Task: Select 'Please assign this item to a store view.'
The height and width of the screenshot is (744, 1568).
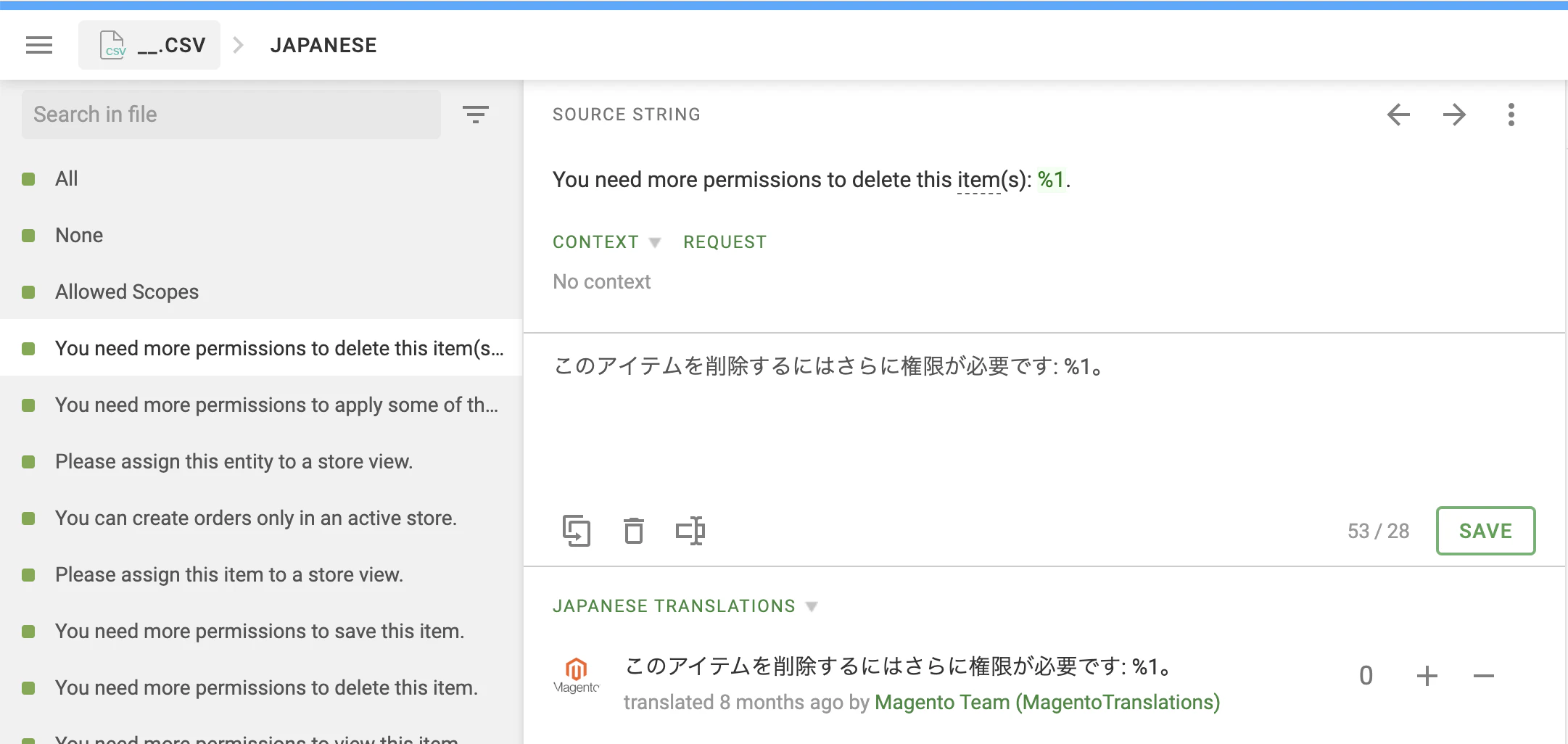Action: tap(261, 574)
